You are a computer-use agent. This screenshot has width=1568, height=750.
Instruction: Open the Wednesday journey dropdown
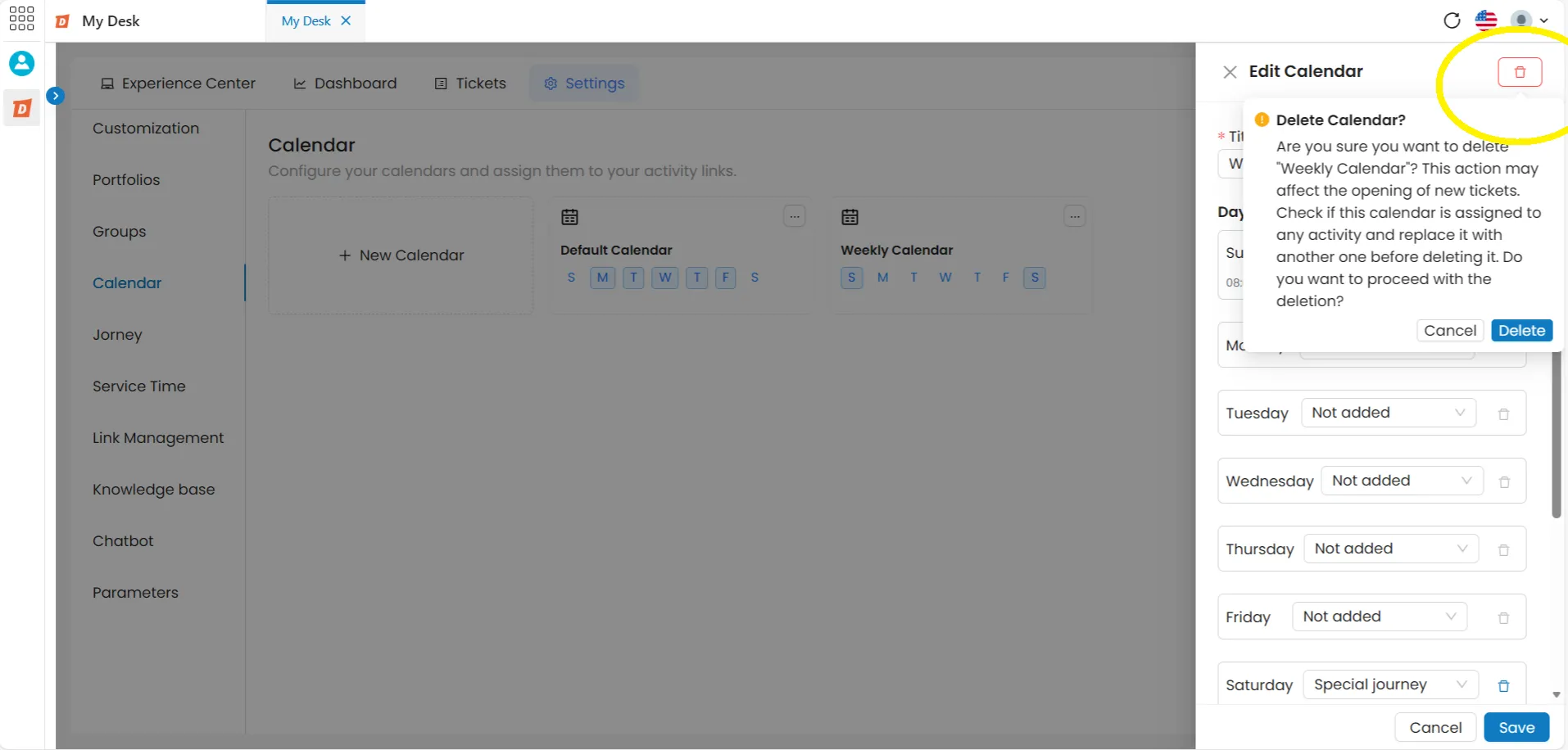pos(1402,481)
